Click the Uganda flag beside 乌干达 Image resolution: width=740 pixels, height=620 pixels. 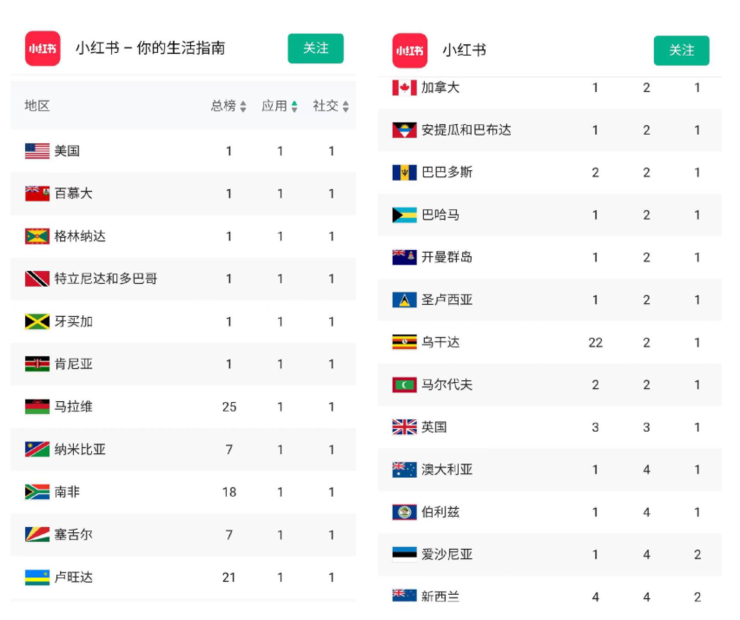[x=404, y=342]
